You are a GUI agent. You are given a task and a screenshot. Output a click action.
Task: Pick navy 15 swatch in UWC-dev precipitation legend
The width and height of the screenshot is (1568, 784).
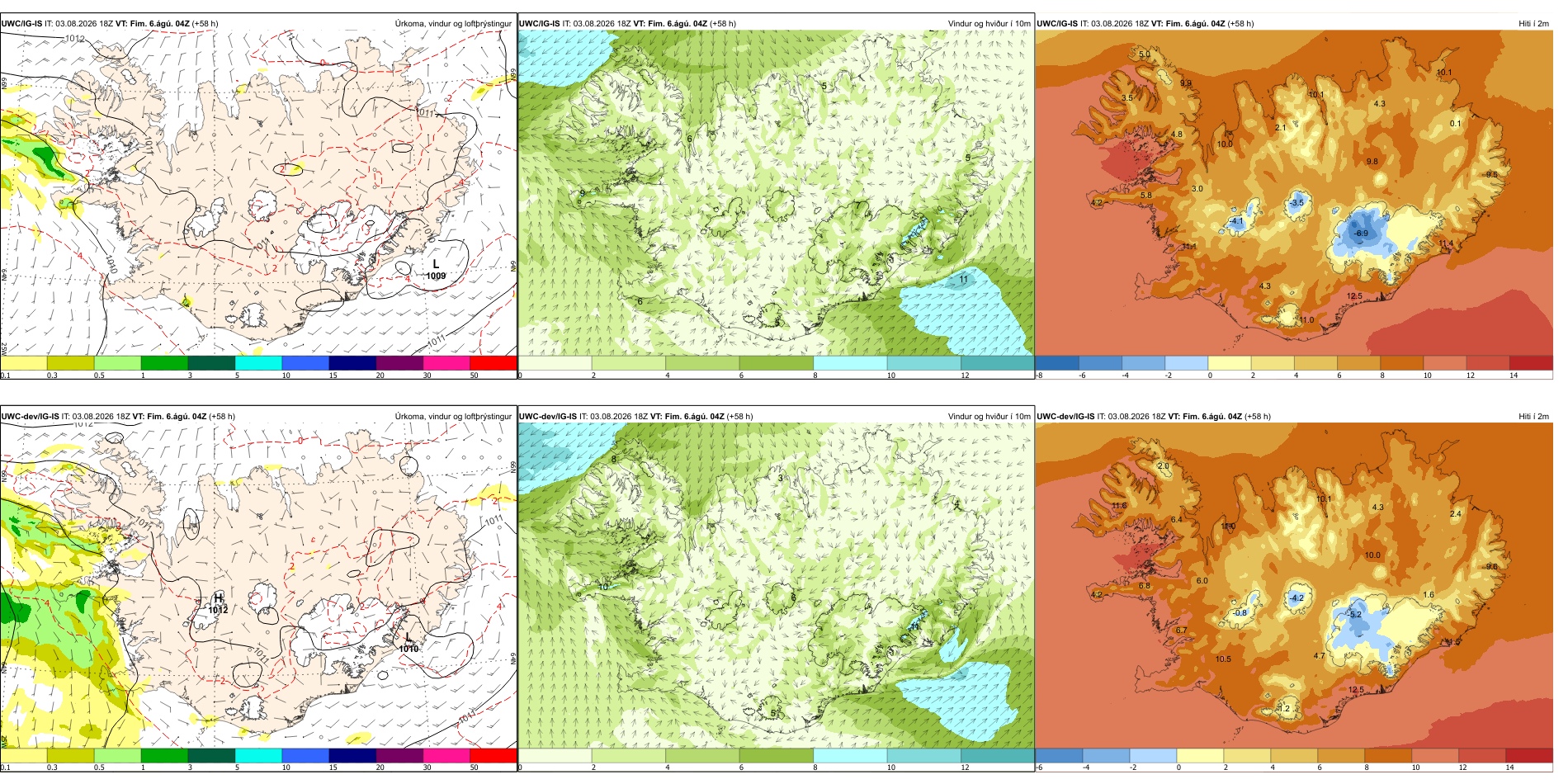click(352, 755)
